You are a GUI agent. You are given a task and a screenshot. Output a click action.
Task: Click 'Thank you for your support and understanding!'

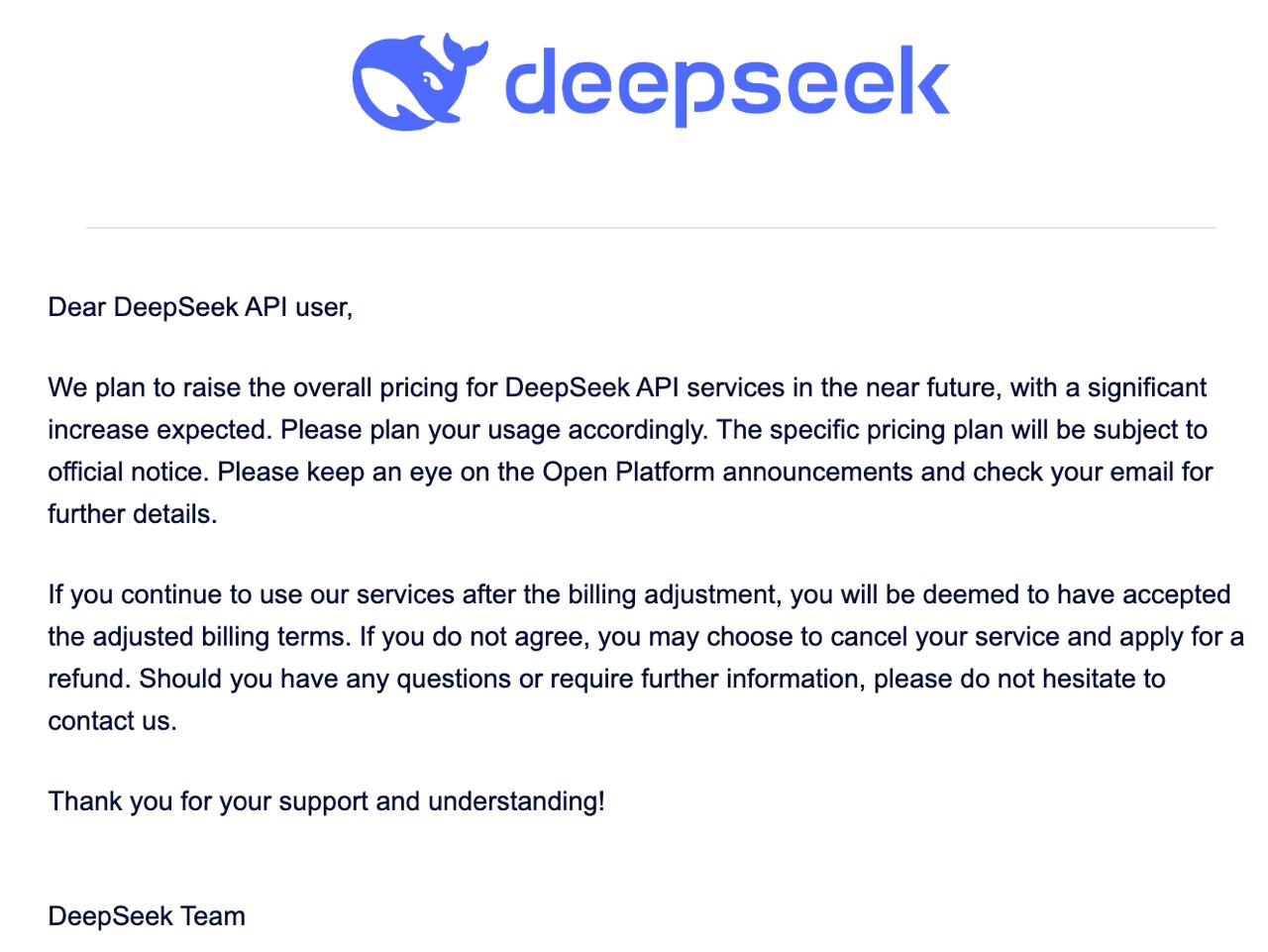(x=326, y=801)
